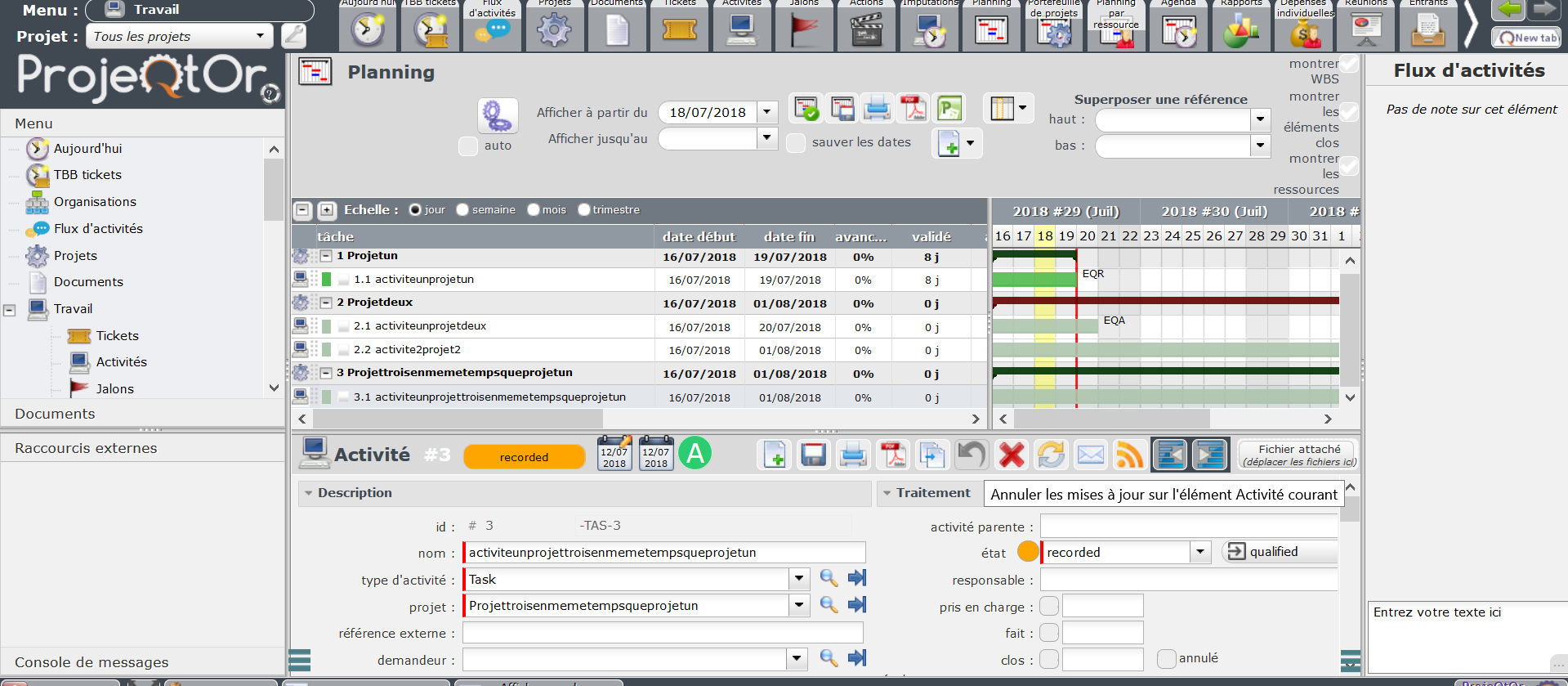Enable the auto planning checkbox

[468, 146]
